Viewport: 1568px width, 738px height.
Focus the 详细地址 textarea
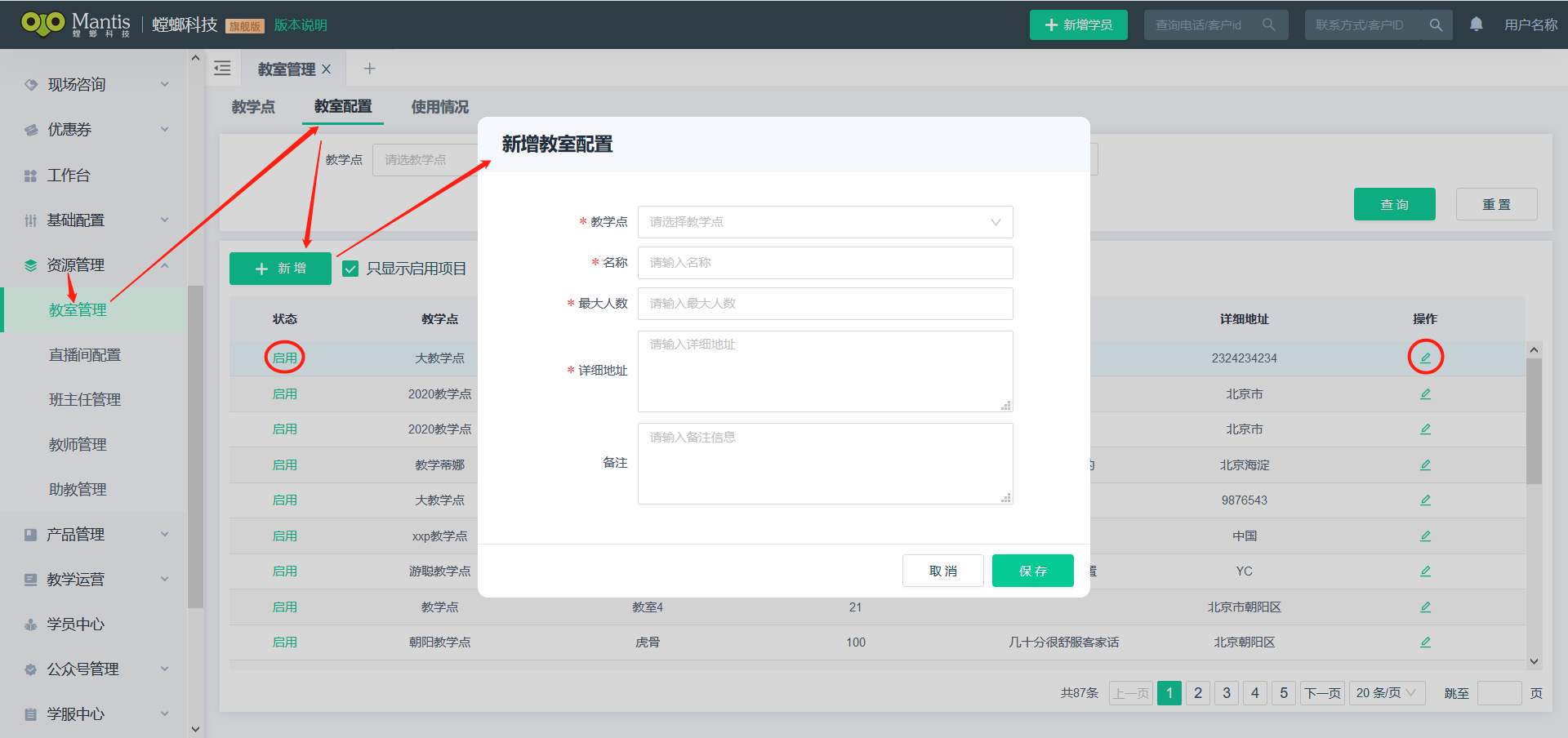tap(825, 371)
